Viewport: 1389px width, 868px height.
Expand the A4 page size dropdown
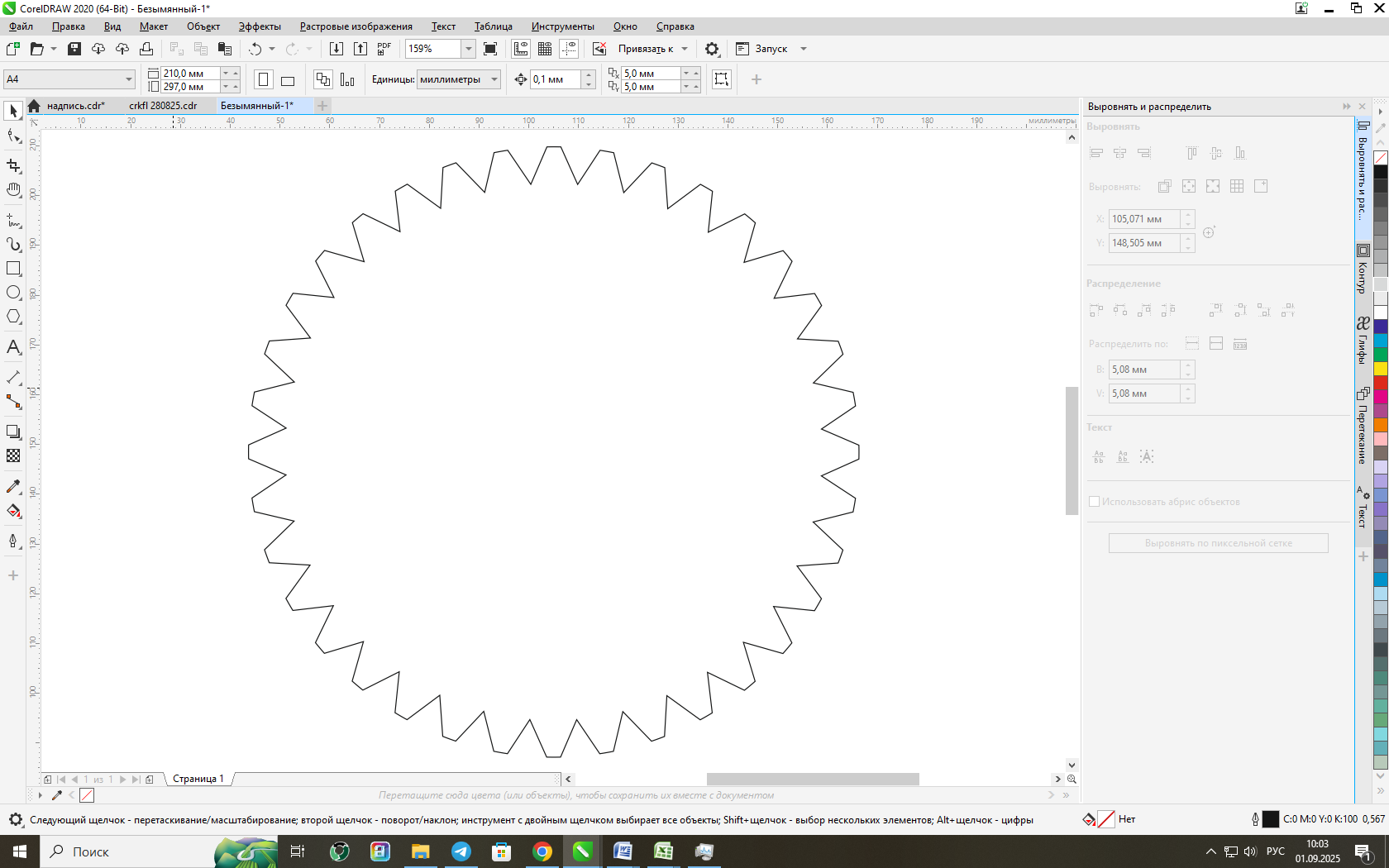click(x=129, y=79)
